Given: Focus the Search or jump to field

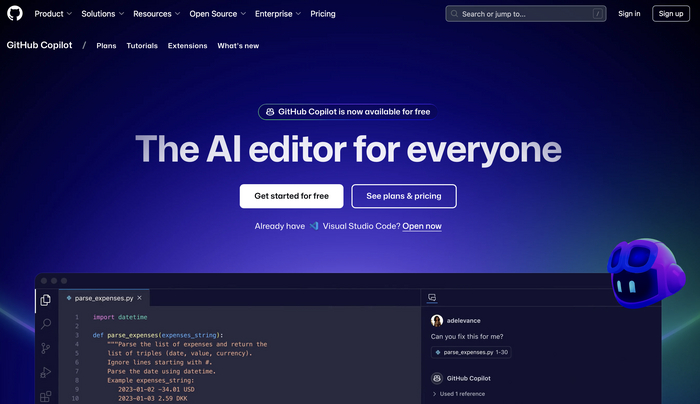Looking at the screenshot, I should (x=525, y=14).
